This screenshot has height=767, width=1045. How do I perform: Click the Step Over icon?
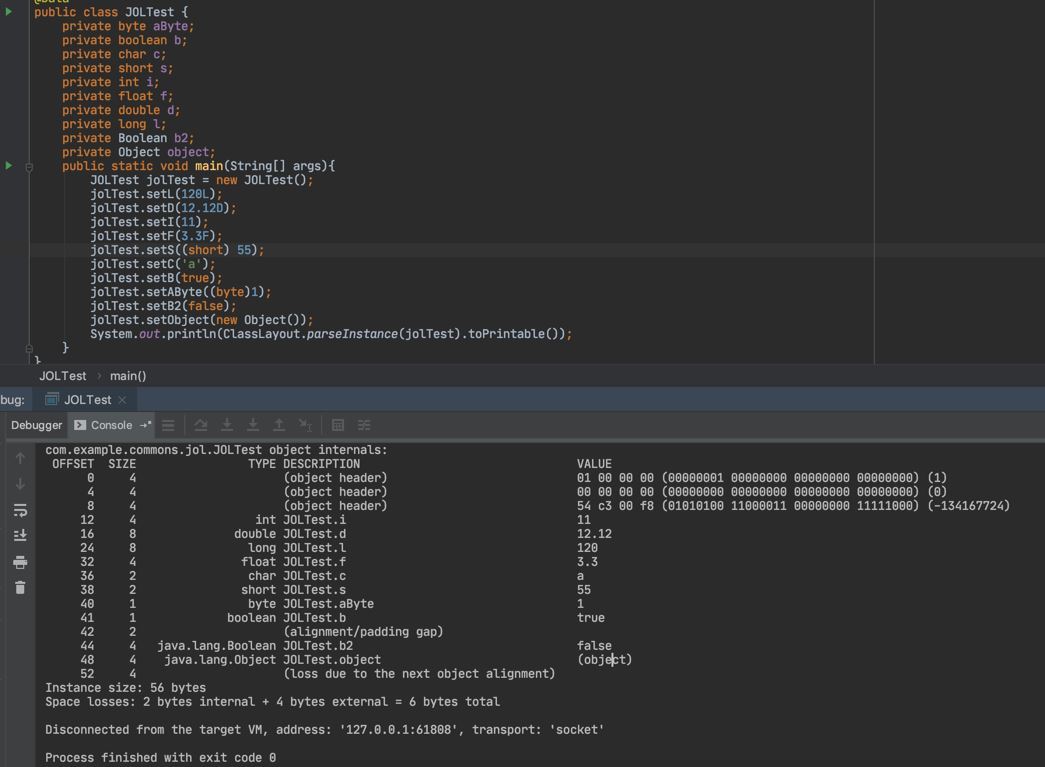point(201,425)
